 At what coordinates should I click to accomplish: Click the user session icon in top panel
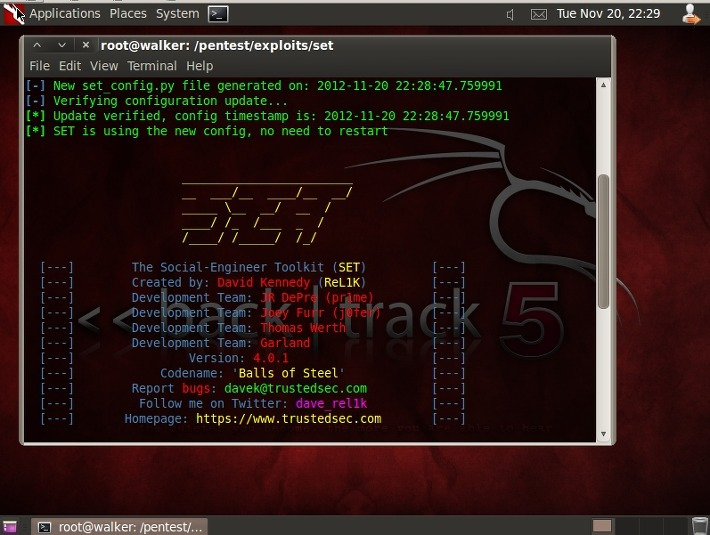click(x=691, y=14)
